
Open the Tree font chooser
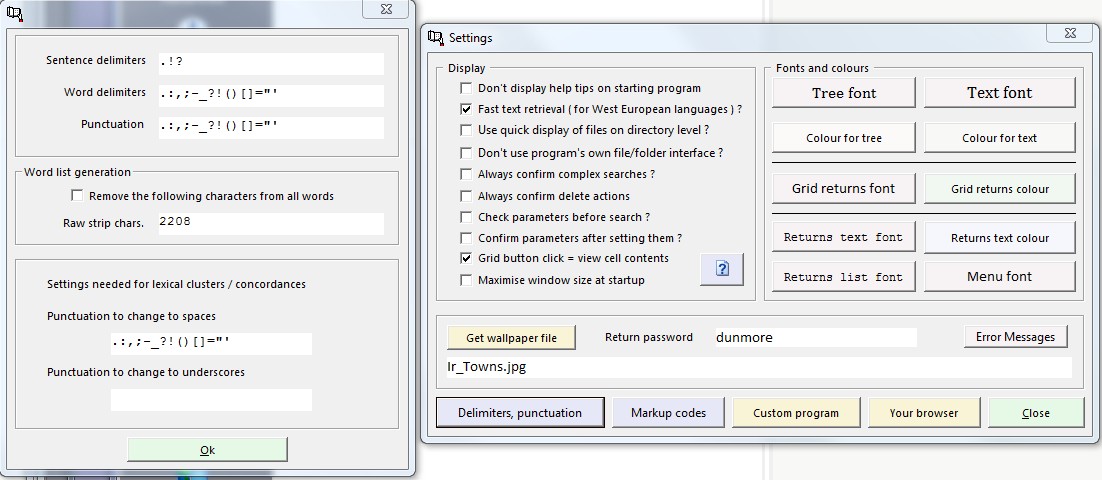(x=843, y=93)
